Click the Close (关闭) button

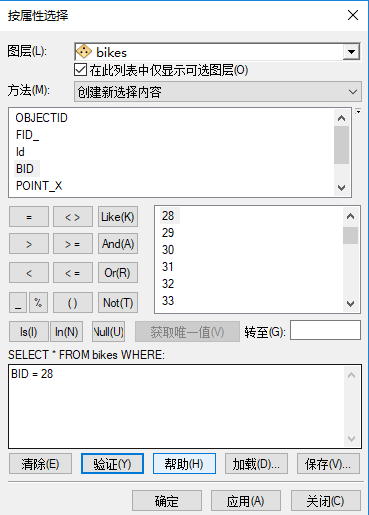[326, 501]
